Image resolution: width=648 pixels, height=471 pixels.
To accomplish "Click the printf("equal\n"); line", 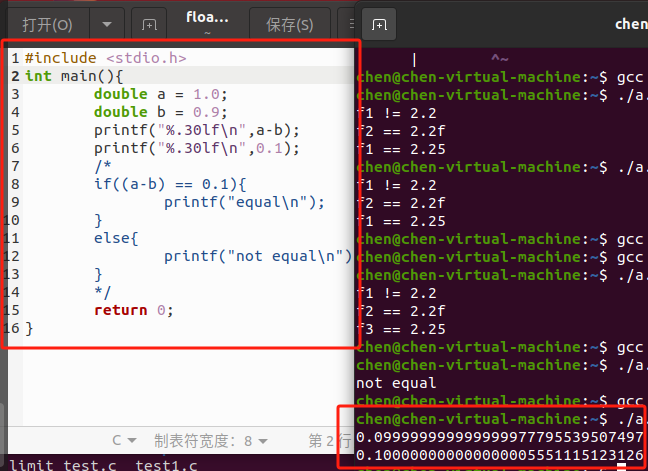I will (x=244, y=202).
